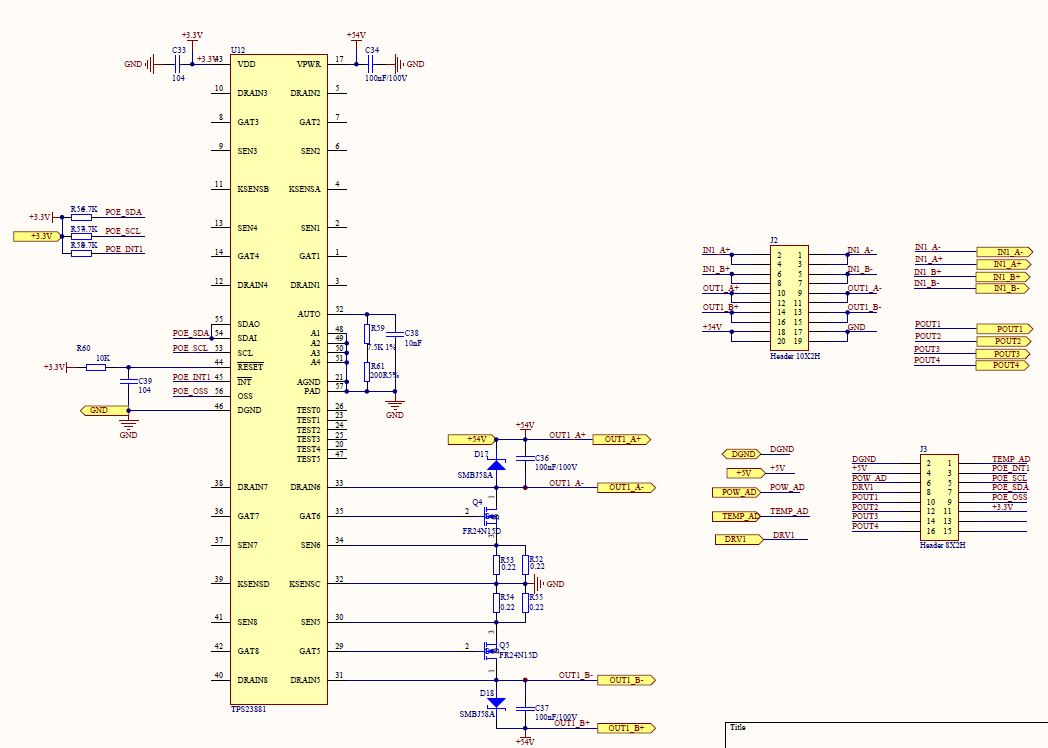Select sense resistor R52 symbol

pos(525,565)
